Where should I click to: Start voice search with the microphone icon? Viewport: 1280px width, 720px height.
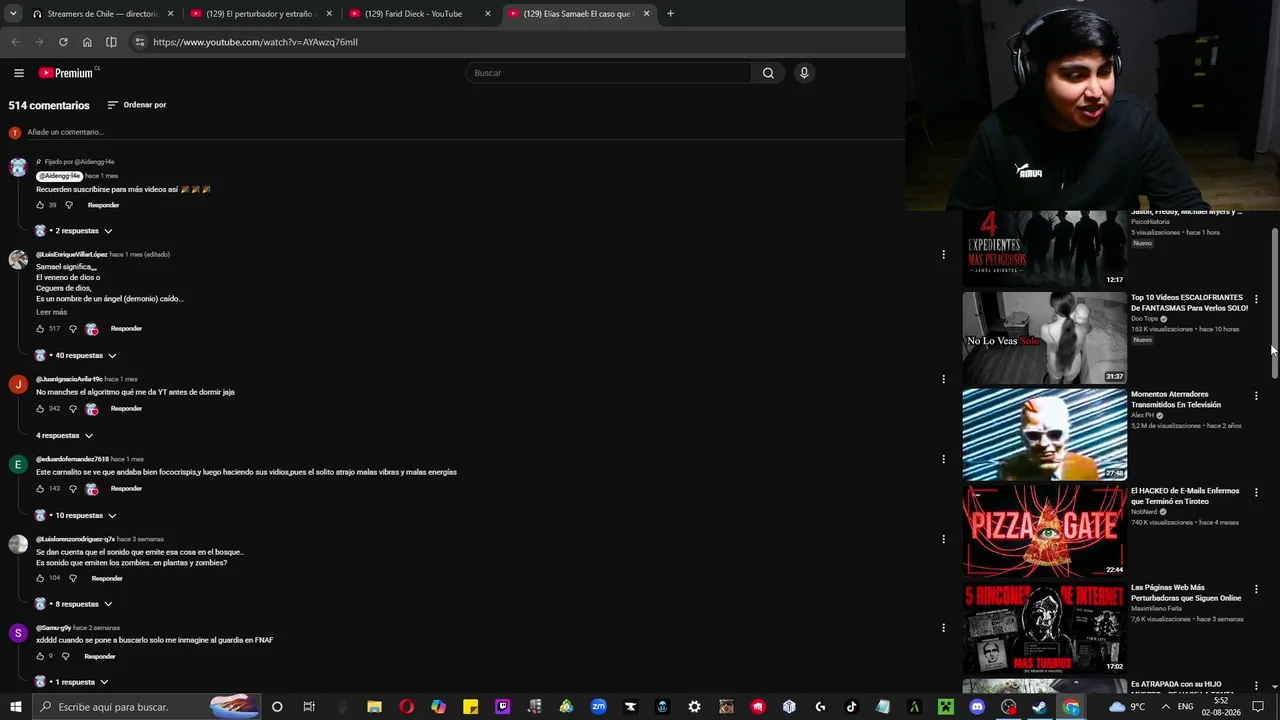[x=803, y=73]
